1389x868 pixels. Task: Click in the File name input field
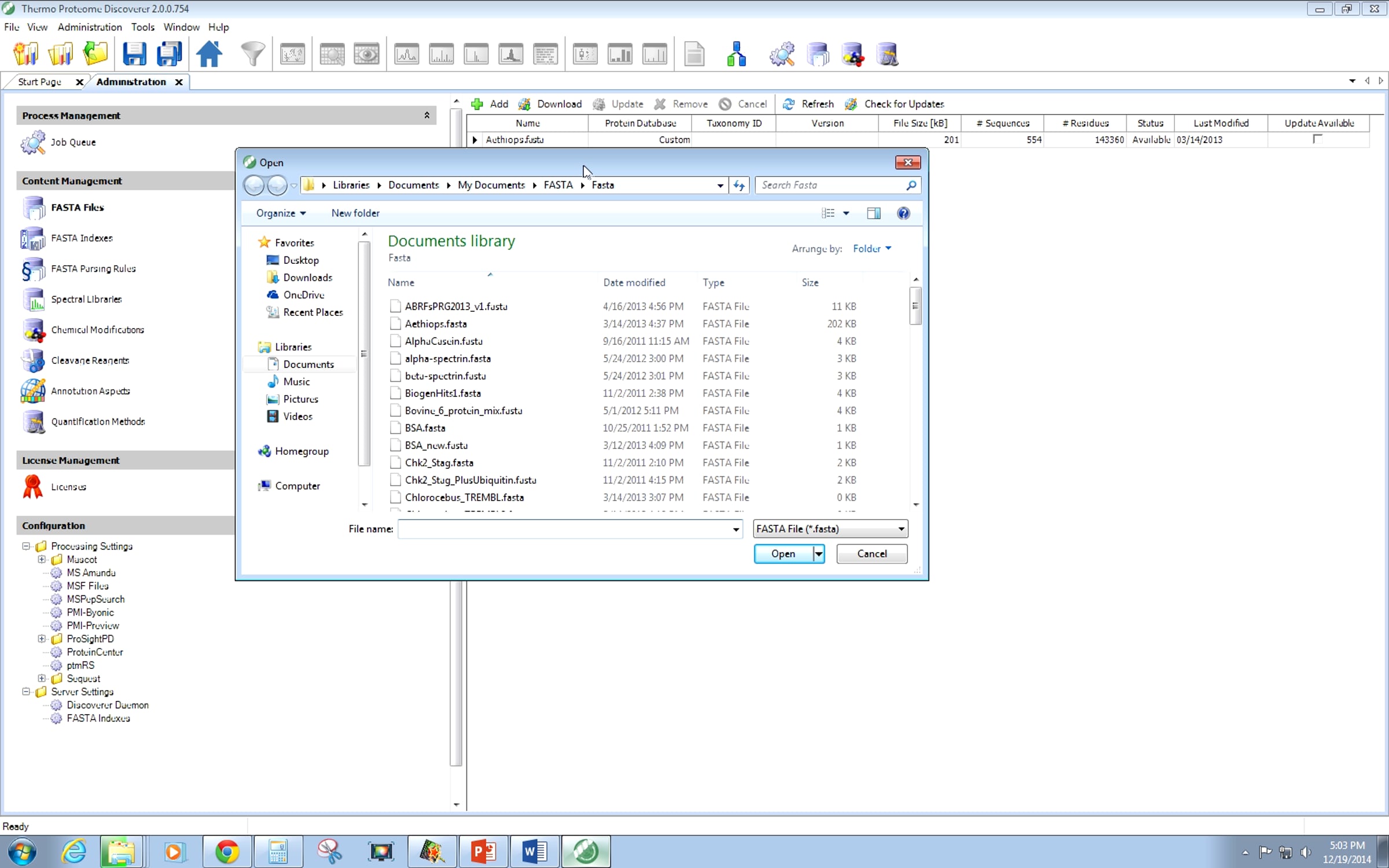tap(565, 529)
